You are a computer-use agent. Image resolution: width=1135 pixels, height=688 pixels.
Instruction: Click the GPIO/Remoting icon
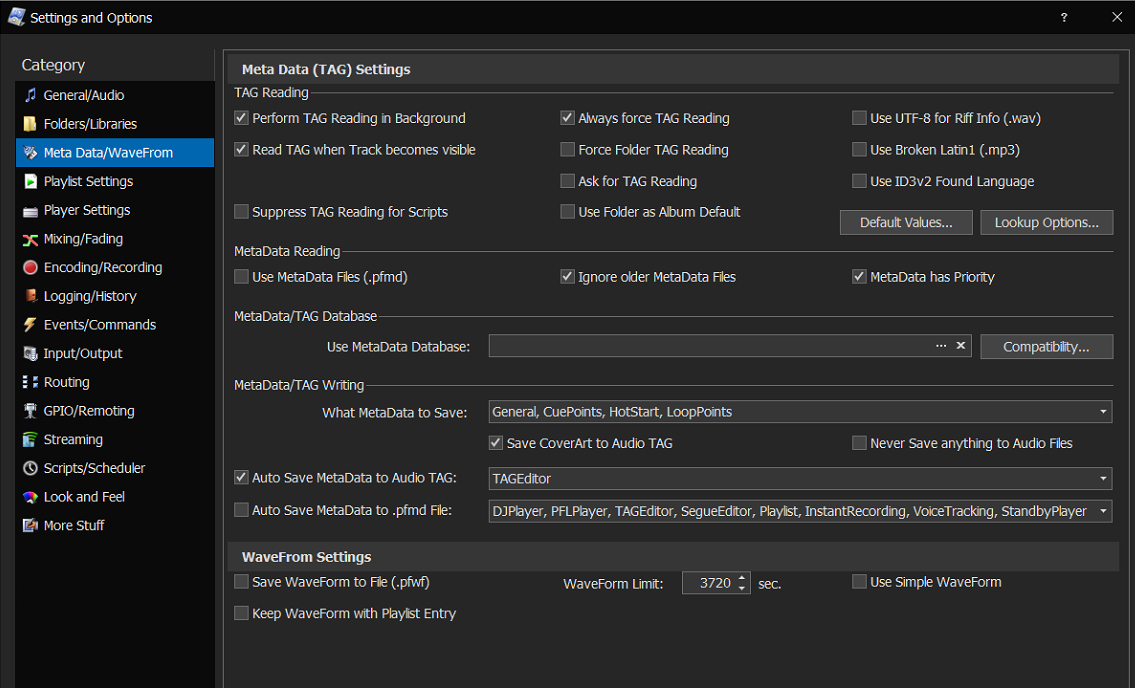pos(30,411)
